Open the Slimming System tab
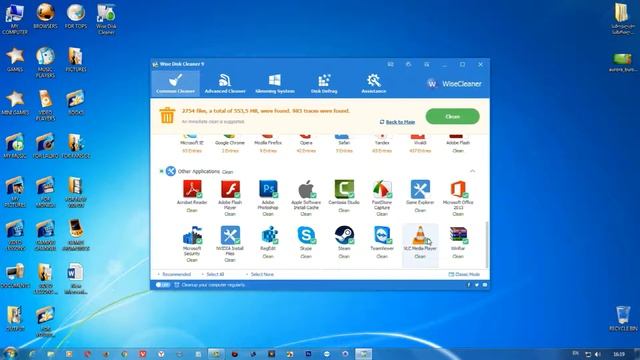This screenshot has width=640, height=360. coord(275,84)
